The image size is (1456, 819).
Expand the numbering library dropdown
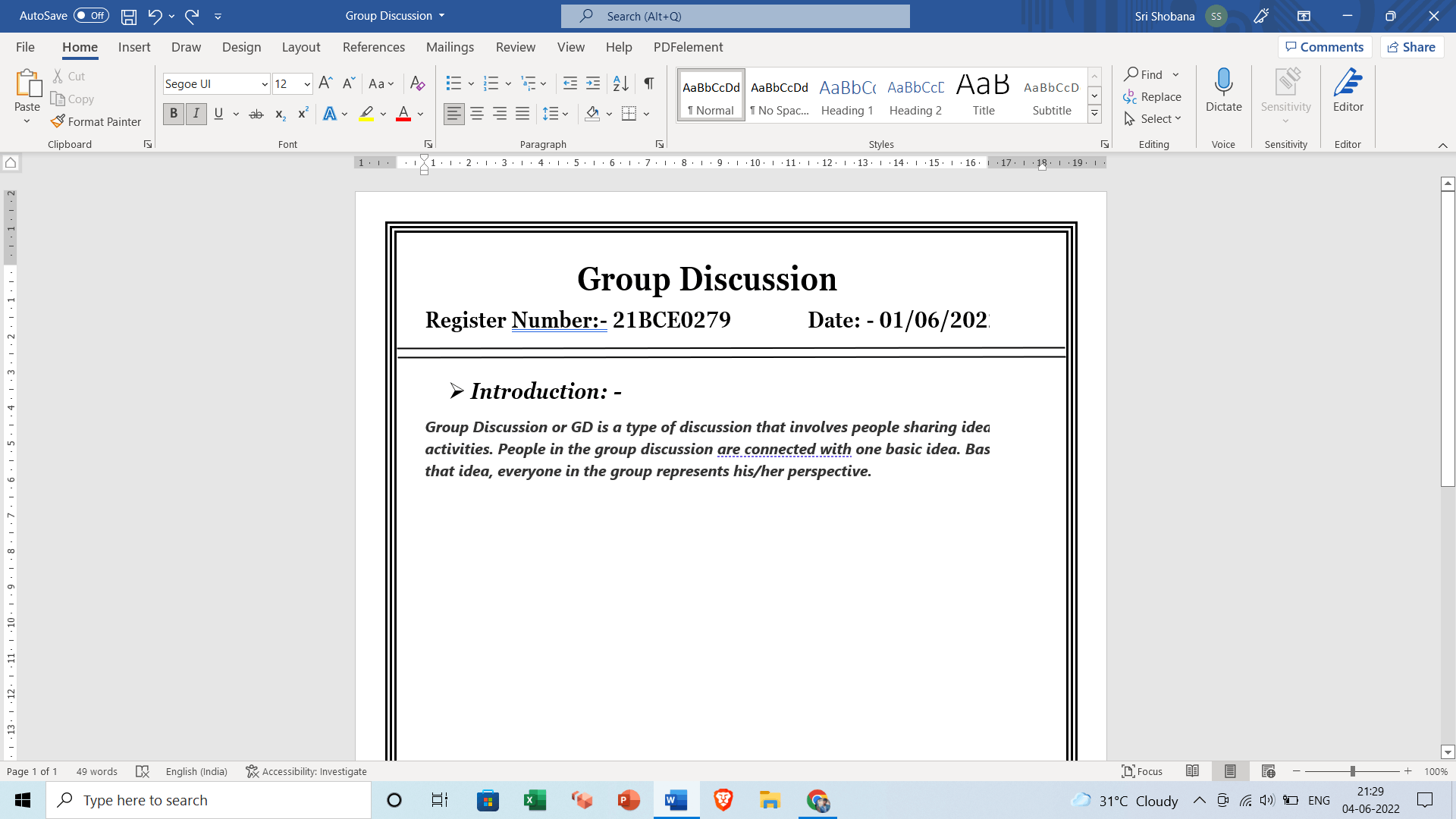(508, 83)
